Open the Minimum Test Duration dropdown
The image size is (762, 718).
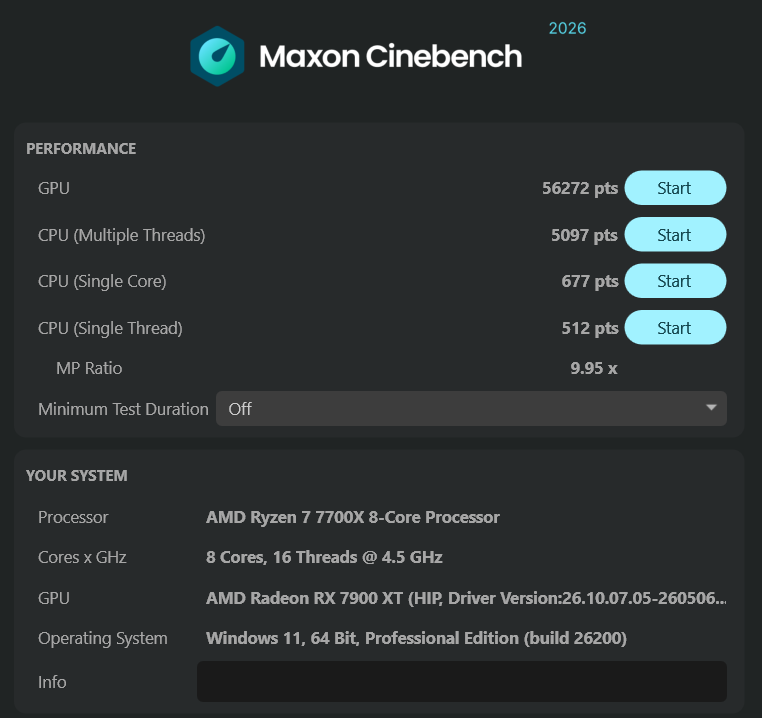coord(471,408)
